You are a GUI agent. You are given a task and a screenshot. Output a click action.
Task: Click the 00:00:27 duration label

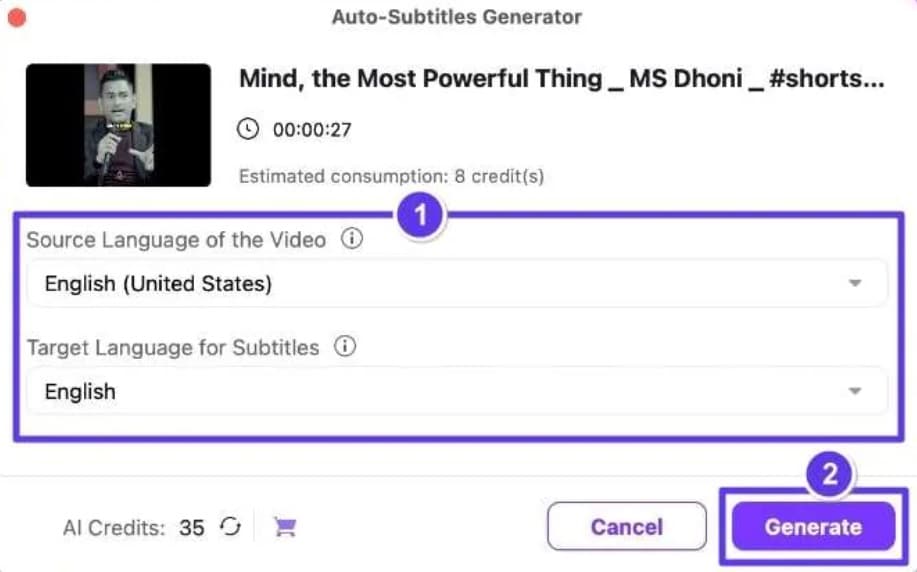[312, 130]
